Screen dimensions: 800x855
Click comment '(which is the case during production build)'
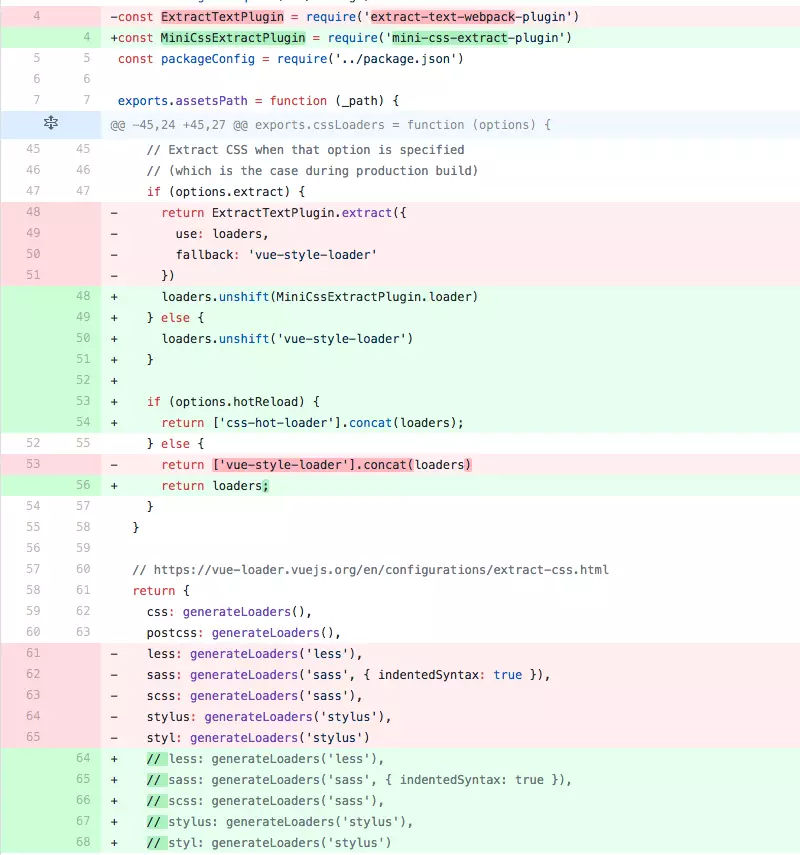click(323, 171)
